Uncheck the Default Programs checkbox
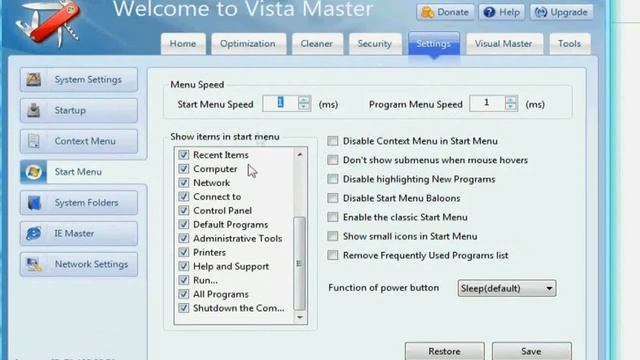Screen dimensions: 640x360 coord(184,224)
